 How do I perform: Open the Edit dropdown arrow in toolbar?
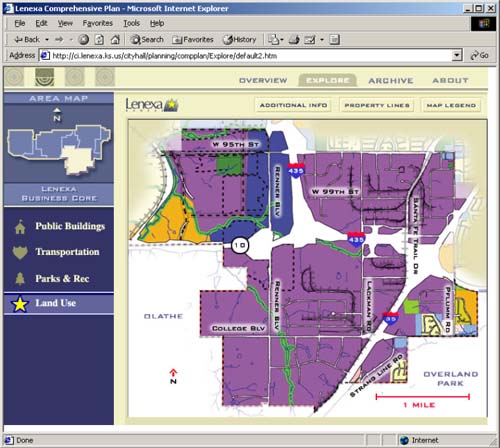point(322,40)
